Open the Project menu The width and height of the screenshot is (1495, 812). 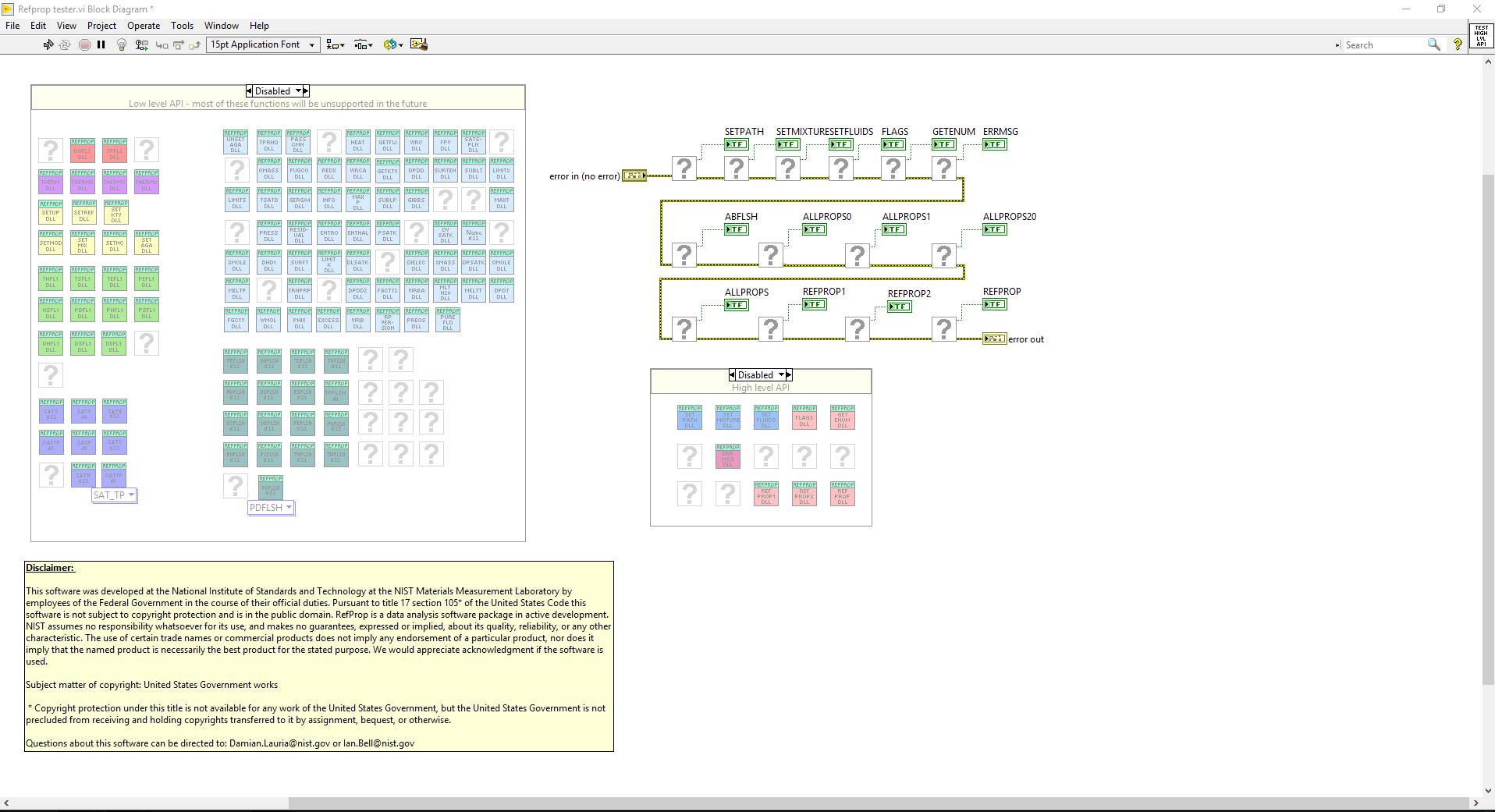101,26
